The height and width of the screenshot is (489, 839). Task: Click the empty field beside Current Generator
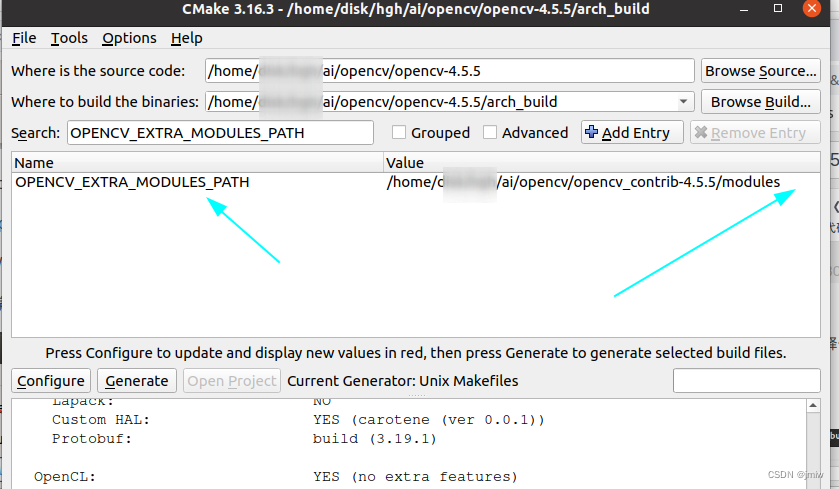(746, 380)
